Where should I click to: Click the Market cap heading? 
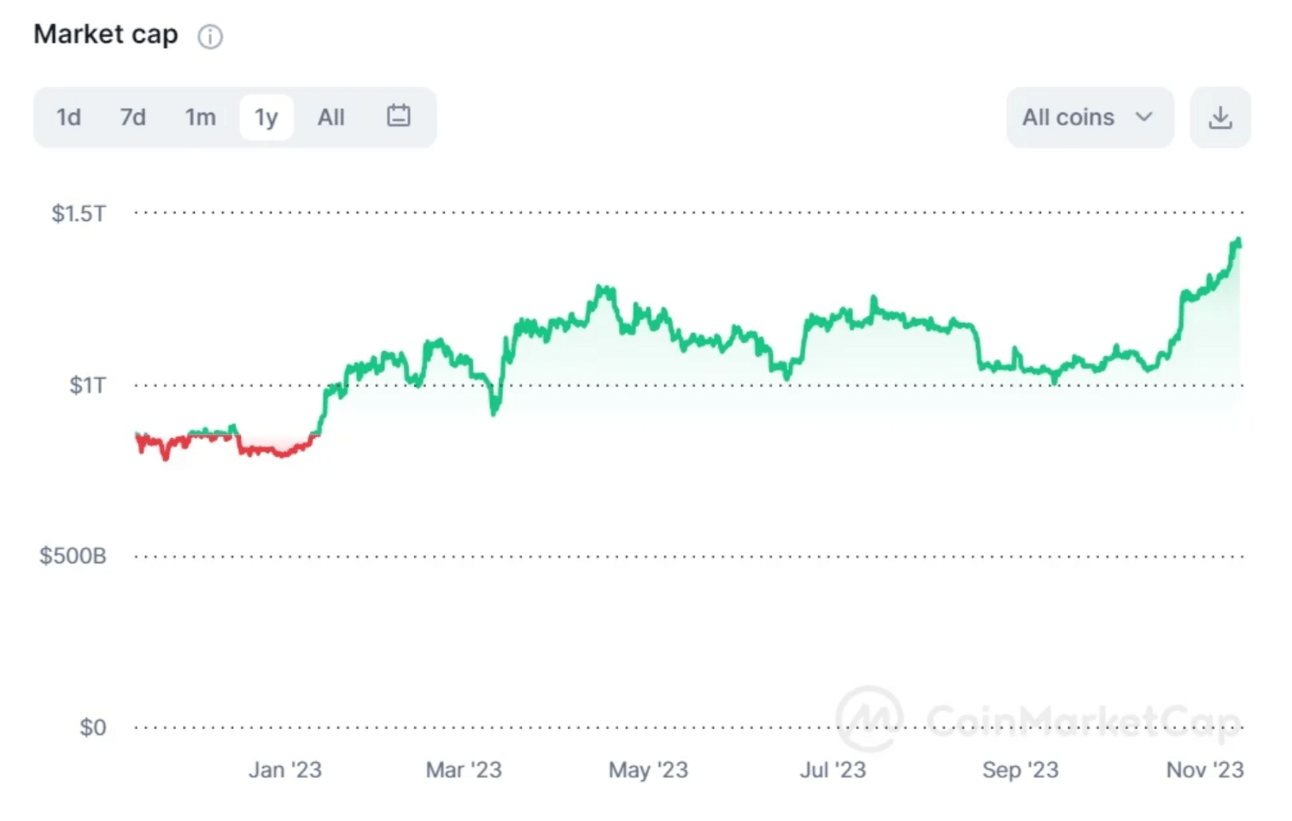pos(106,34)
